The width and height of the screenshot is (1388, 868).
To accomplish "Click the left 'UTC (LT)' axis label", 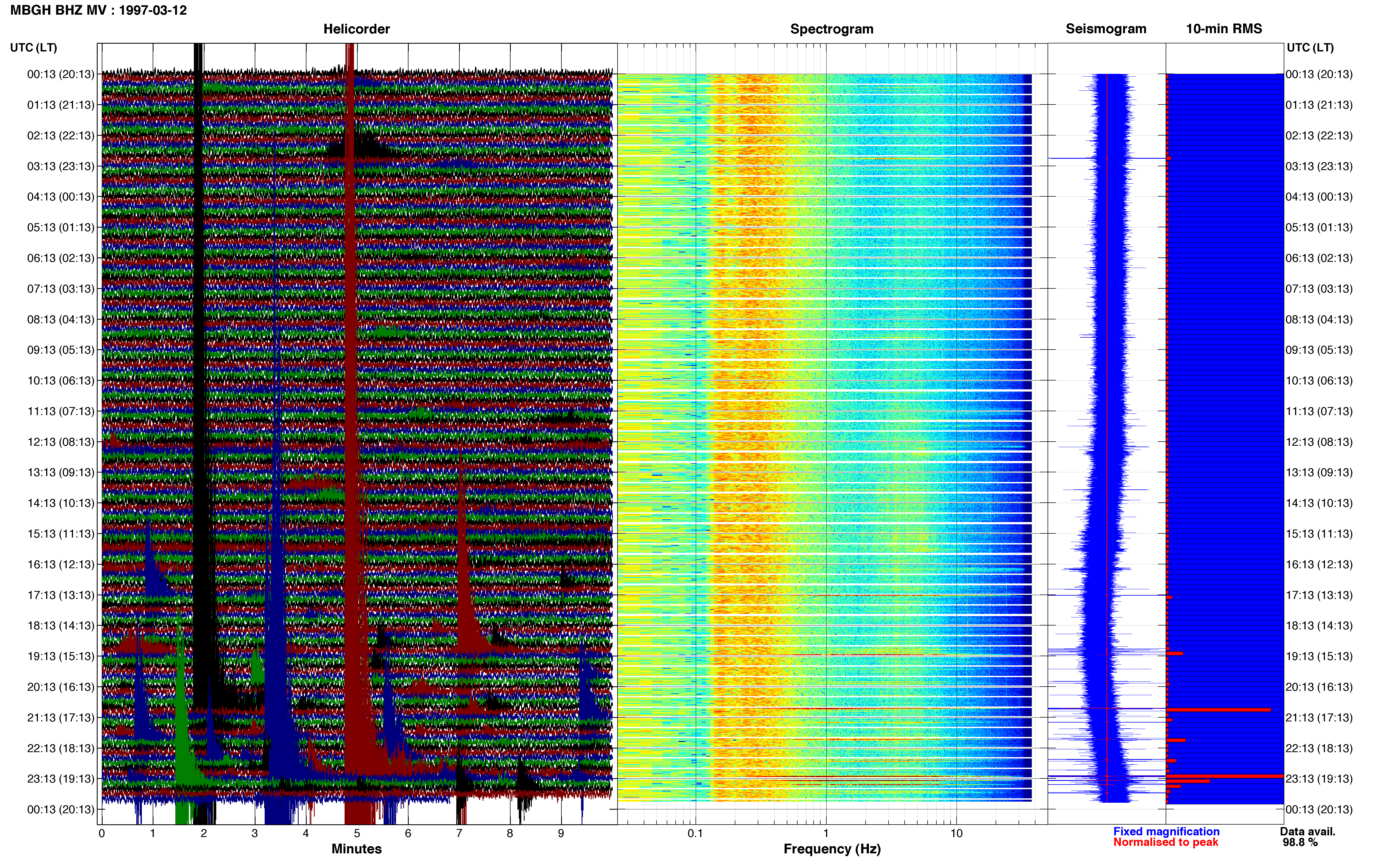I will click(x=34, y=48).
